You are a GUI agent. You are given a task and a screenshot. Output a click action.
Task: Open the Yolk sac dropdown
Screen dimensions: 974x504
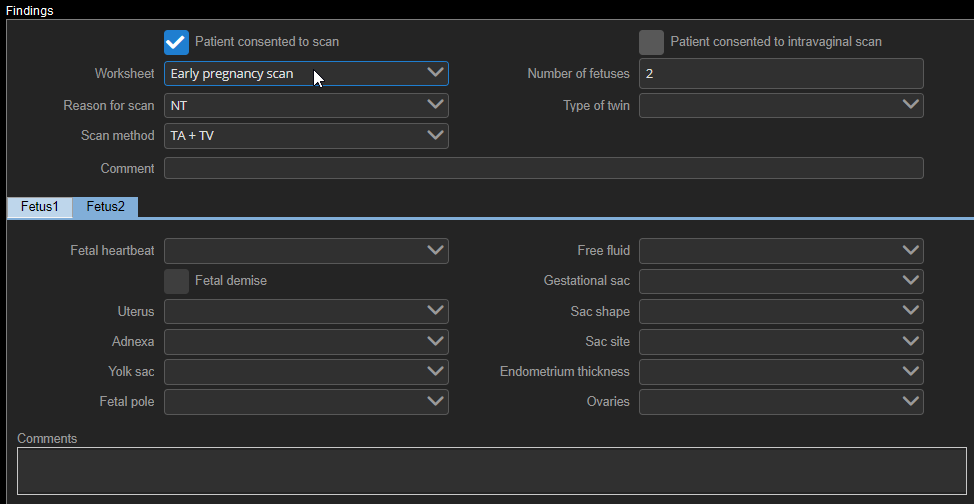306,372
